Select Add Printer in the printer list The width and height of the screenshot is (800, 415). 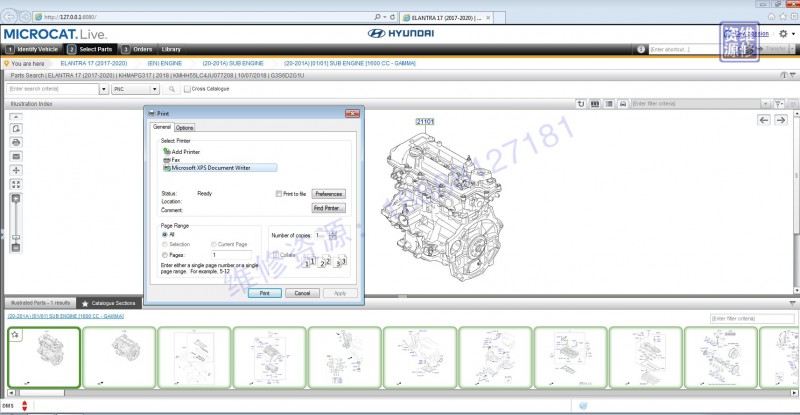coord(181,152)
